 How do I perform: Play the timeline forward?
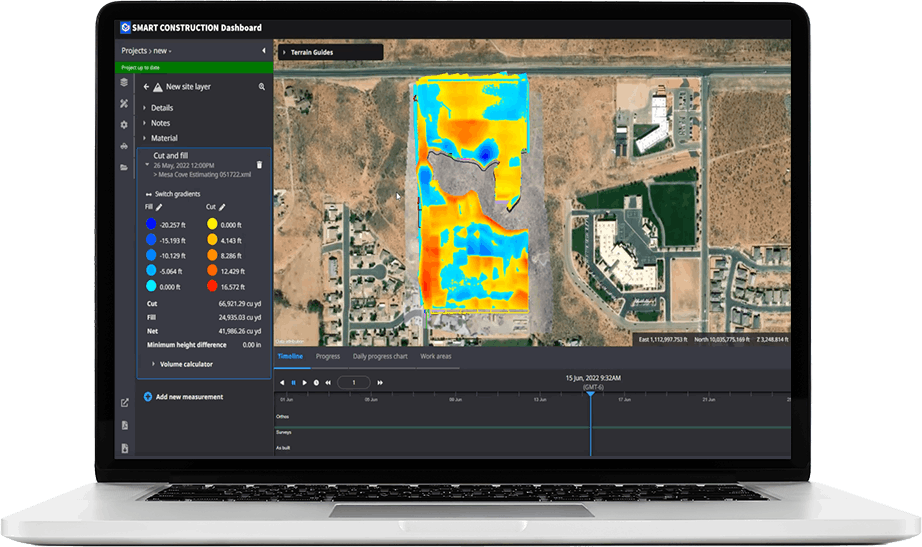pos(305,382)
